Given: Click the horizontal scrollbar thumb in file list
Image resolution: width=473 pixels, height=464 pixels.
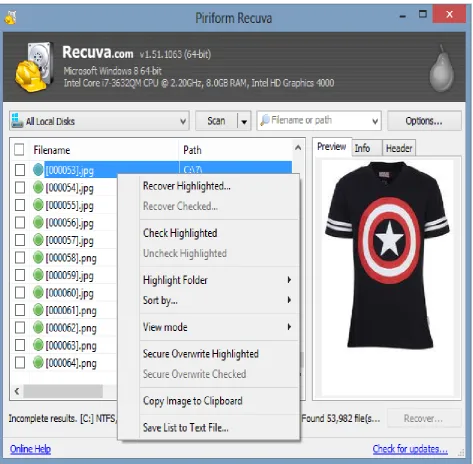Looking at the screenshot, I should coord(63,391).
